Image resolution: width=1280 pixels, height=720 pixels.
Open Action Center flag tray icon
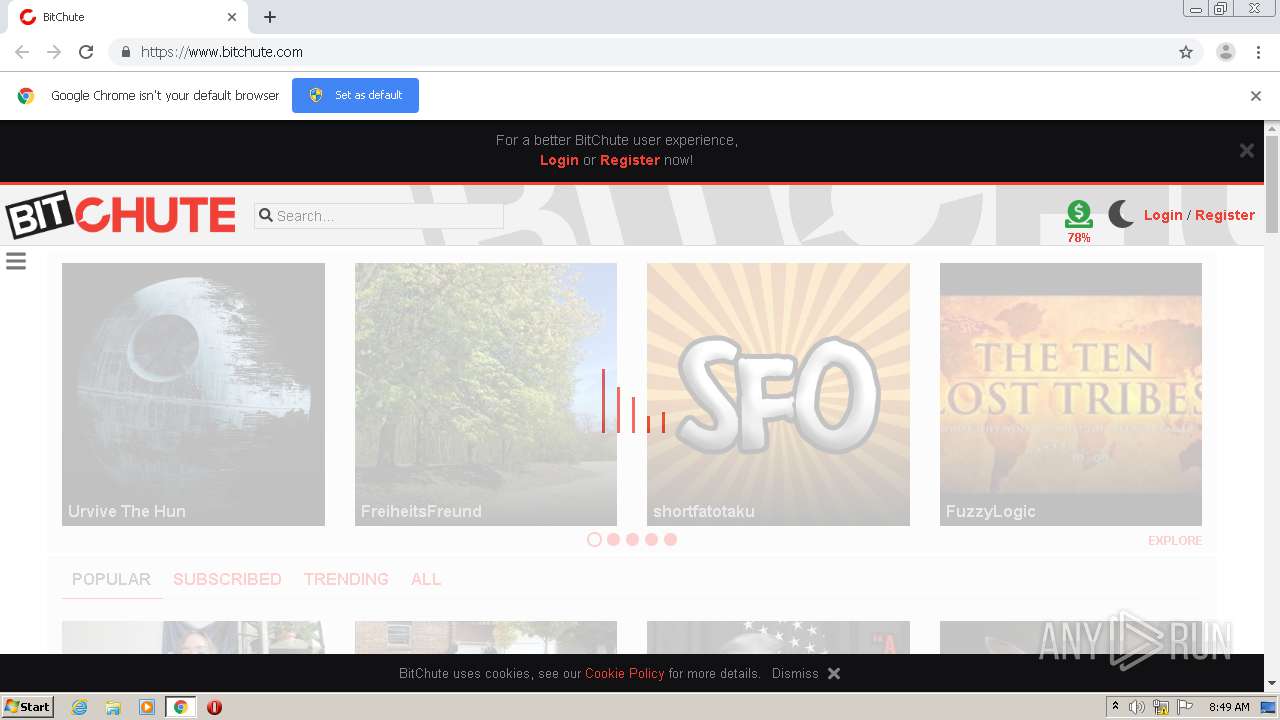[x=1186, y=707]
